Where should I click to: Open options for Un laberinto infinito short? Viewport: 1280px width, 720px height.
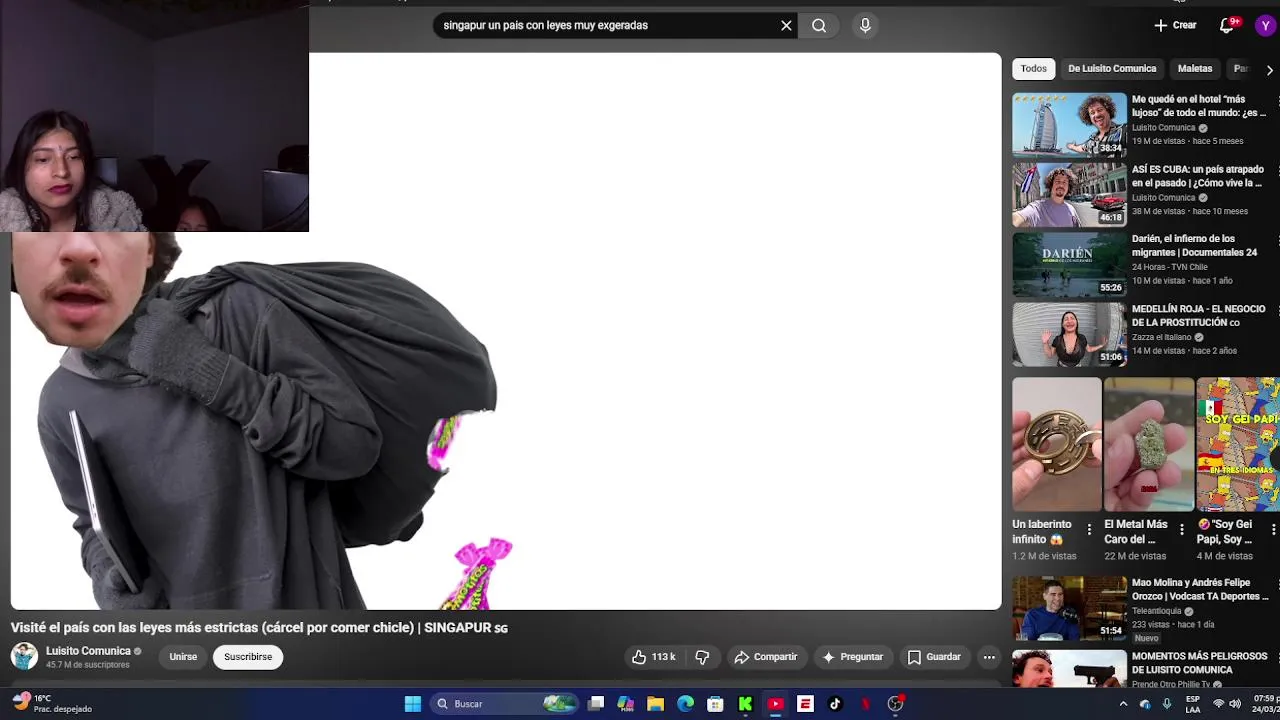pyautogui.click(x=1089, y=530)
